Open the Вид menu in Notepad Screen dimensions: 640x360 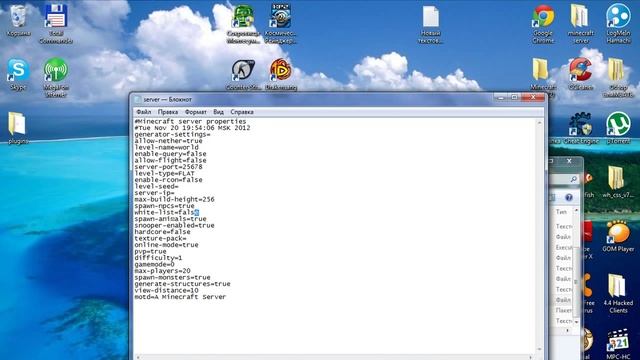218,112
